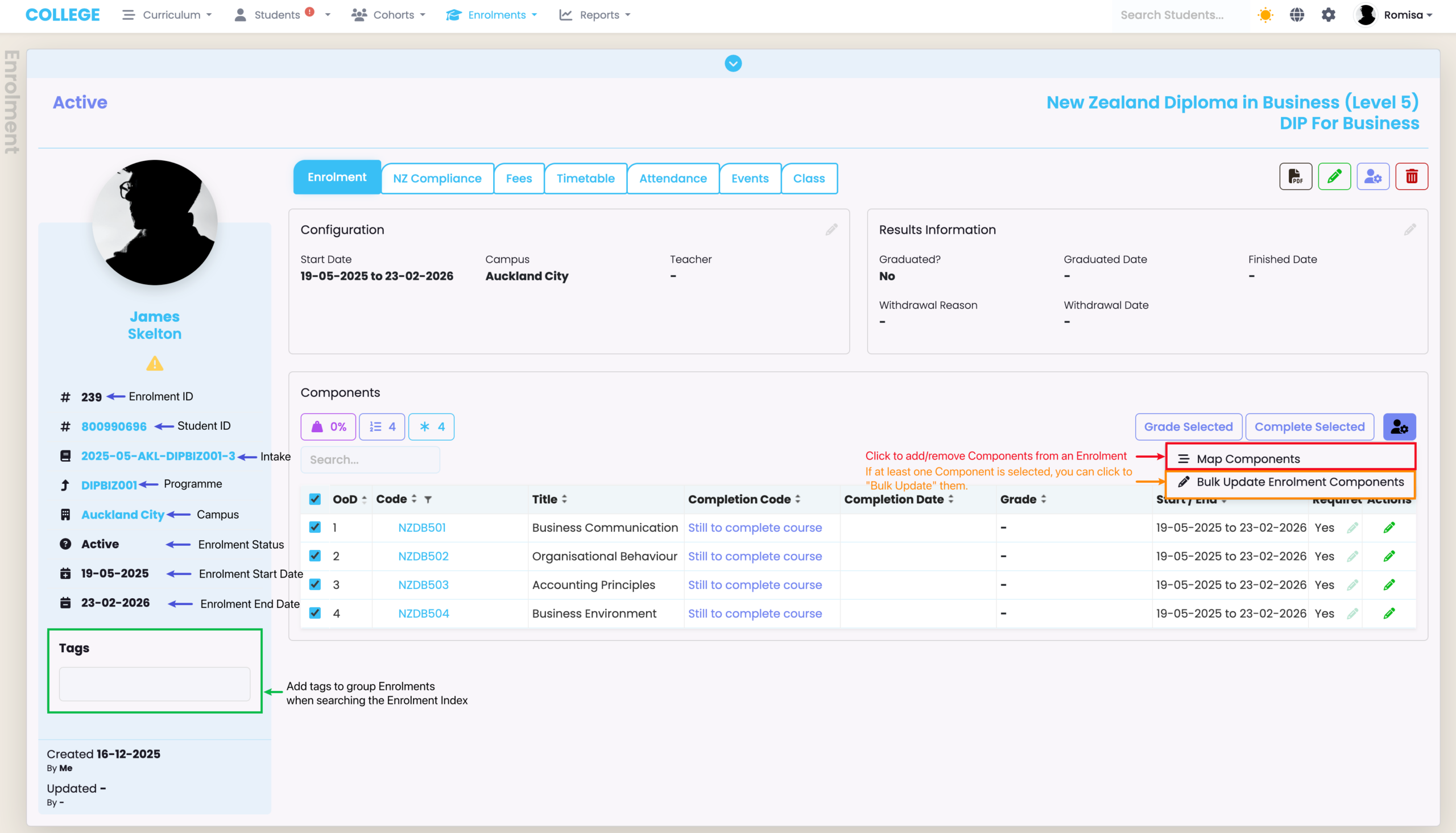Click the Grade Selected button
1456x833 pixels.
pyautogui.click(x=1188, y=427)
